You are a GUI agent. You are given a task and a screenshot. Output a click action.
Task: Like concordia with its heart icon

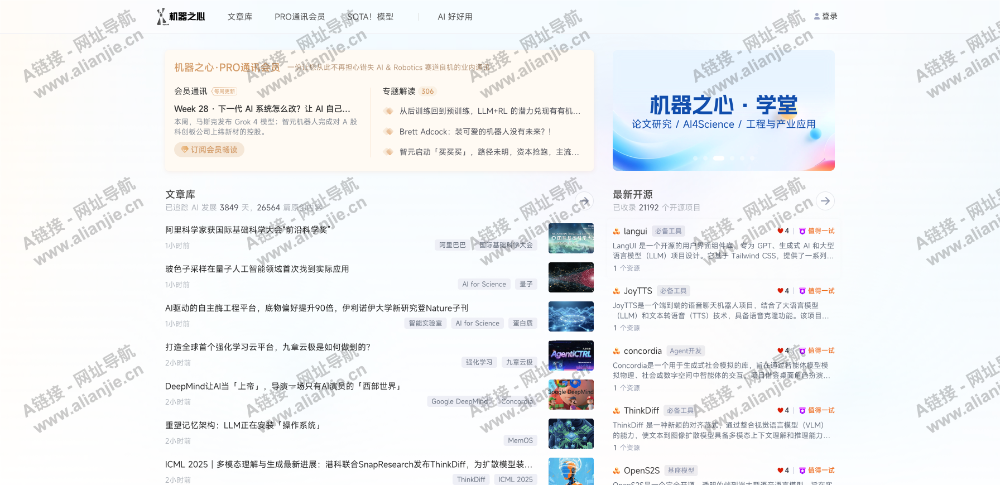coord(780,351)
